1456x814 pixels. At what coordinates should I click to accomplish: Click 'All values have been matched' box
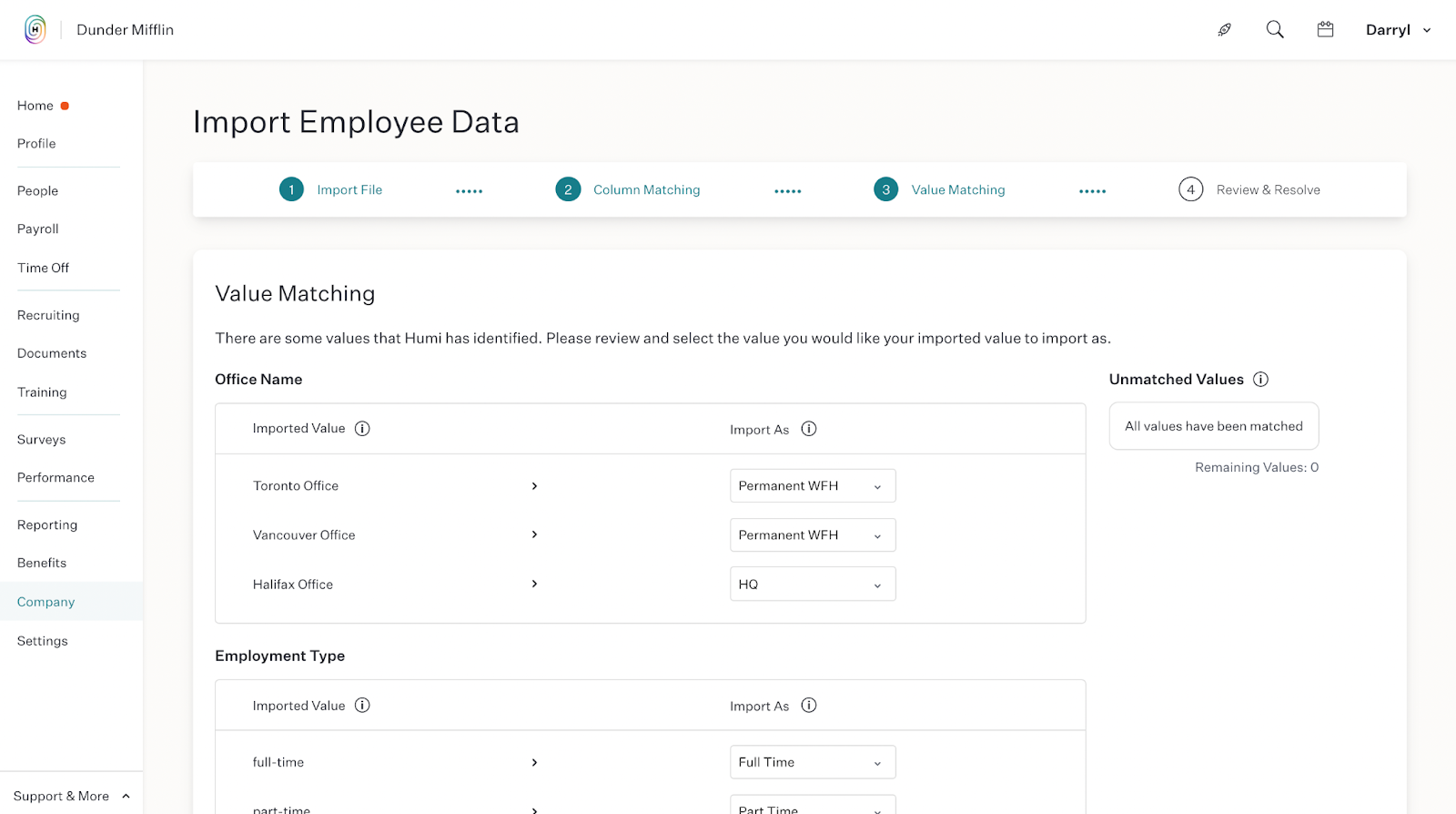point(1214,426)
